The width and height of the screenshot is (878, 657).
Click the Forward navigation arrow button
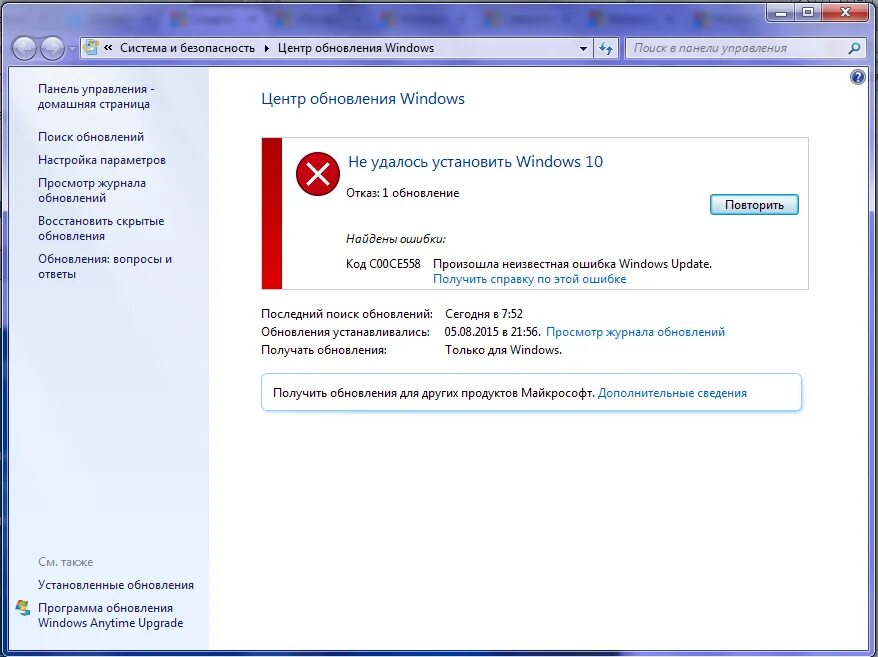tap(53, 48)
